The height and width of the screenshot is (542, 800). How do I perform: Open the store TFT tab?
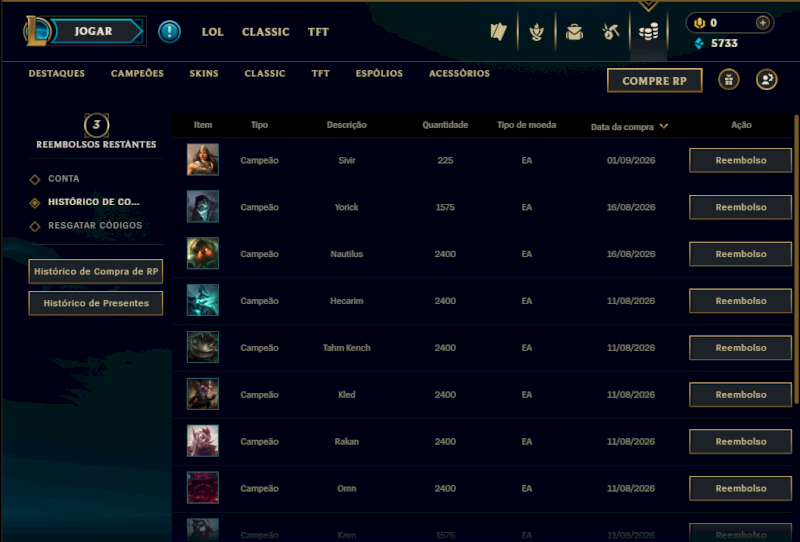(x=320, y=73)
